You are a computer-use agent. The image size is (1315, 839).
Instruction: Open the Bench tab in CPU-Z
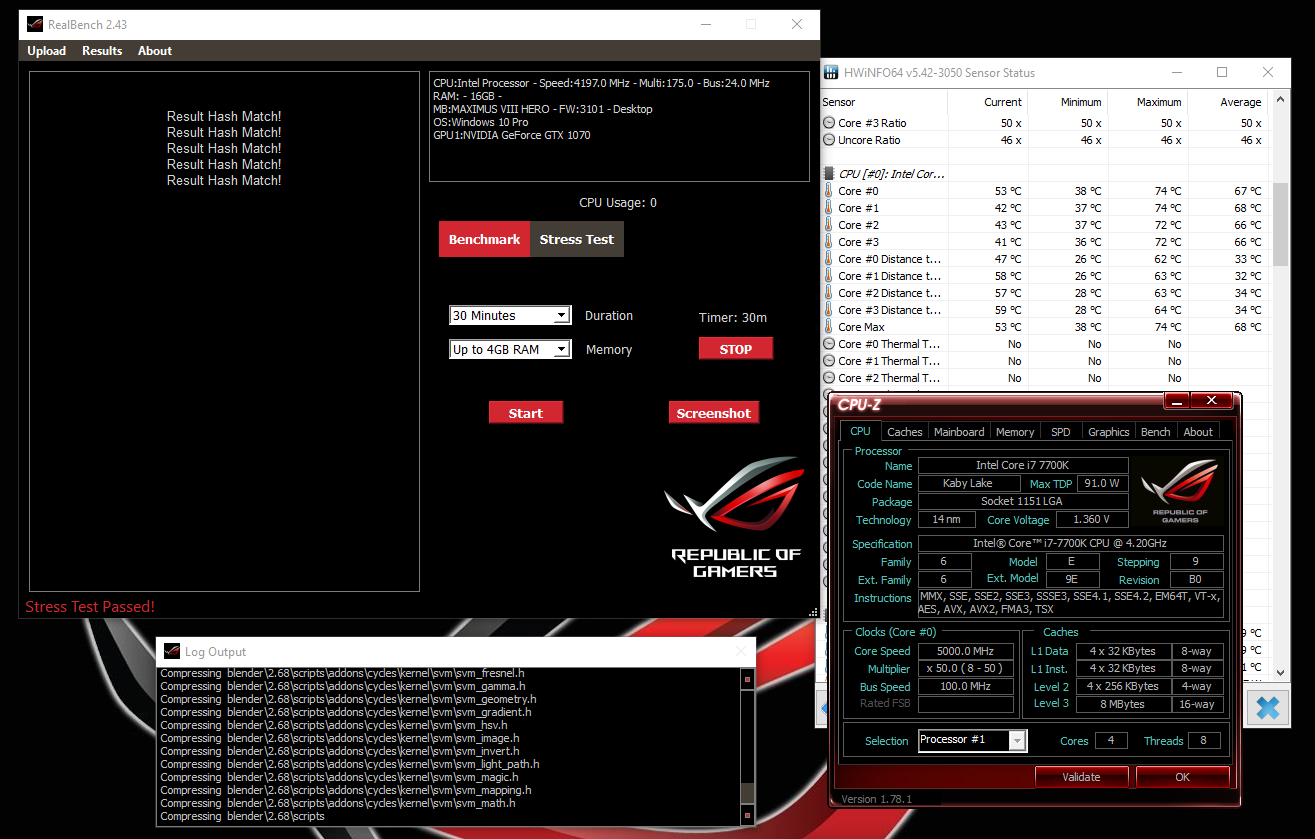click(1156, 432)
